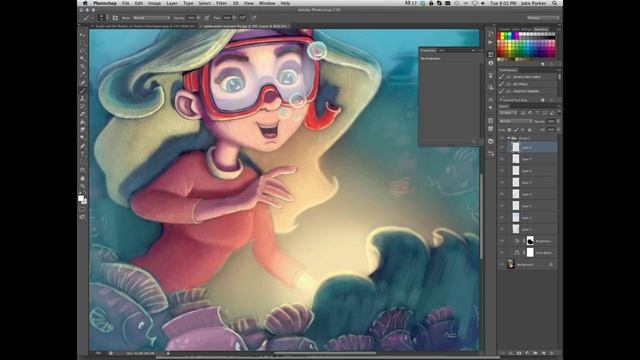The width and height of the screenshot is (640, 360).
Task: Hide Layer 7 using its eye icon
Action: 502,159
